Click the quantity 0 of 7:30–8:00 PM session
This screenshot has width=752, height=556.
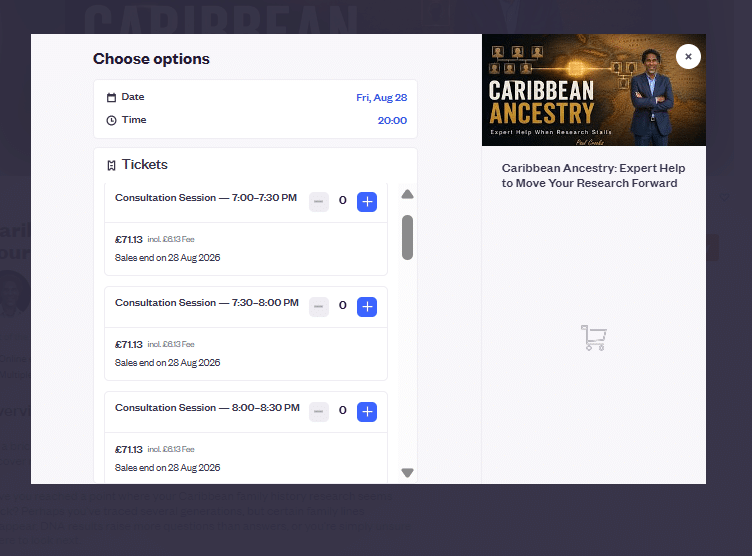pyautogui.click(x=342, y=306)
